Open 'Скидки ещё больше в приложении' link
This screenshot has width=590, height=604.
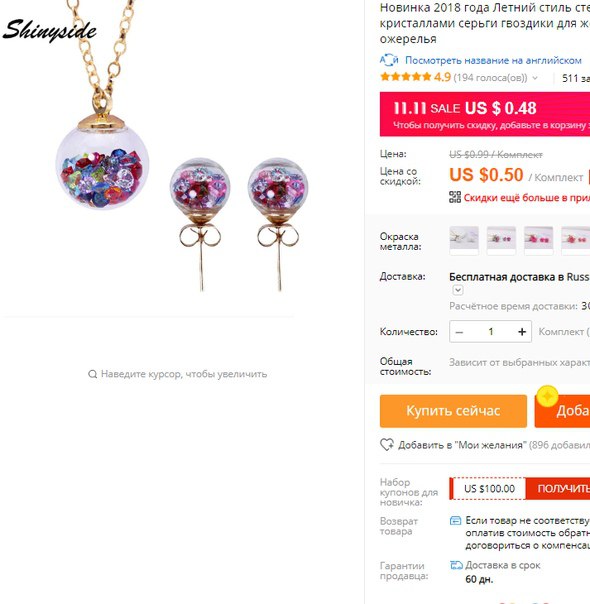(526, 198)
